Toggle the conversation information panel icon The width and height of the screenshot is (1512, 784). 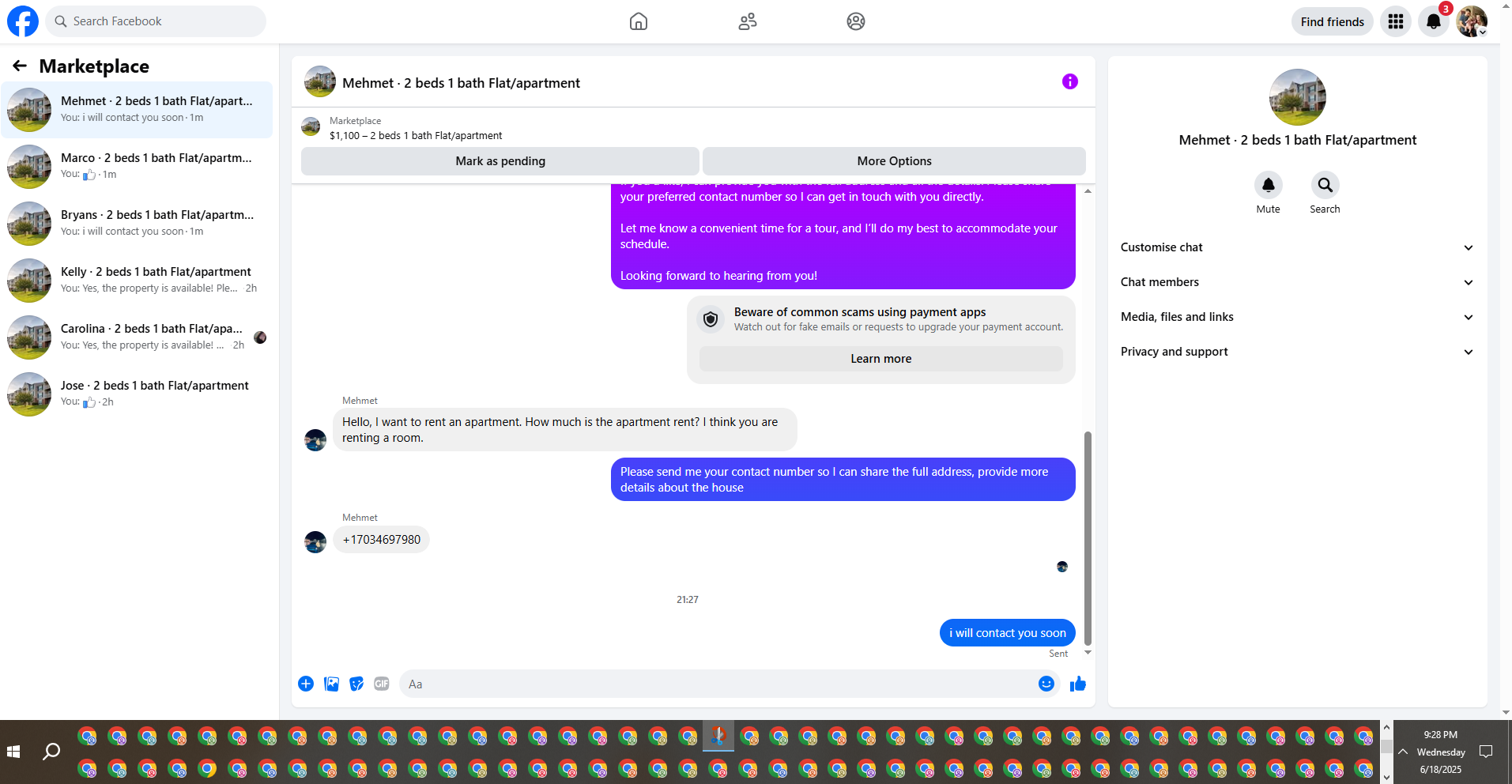tap(1069, 81)
